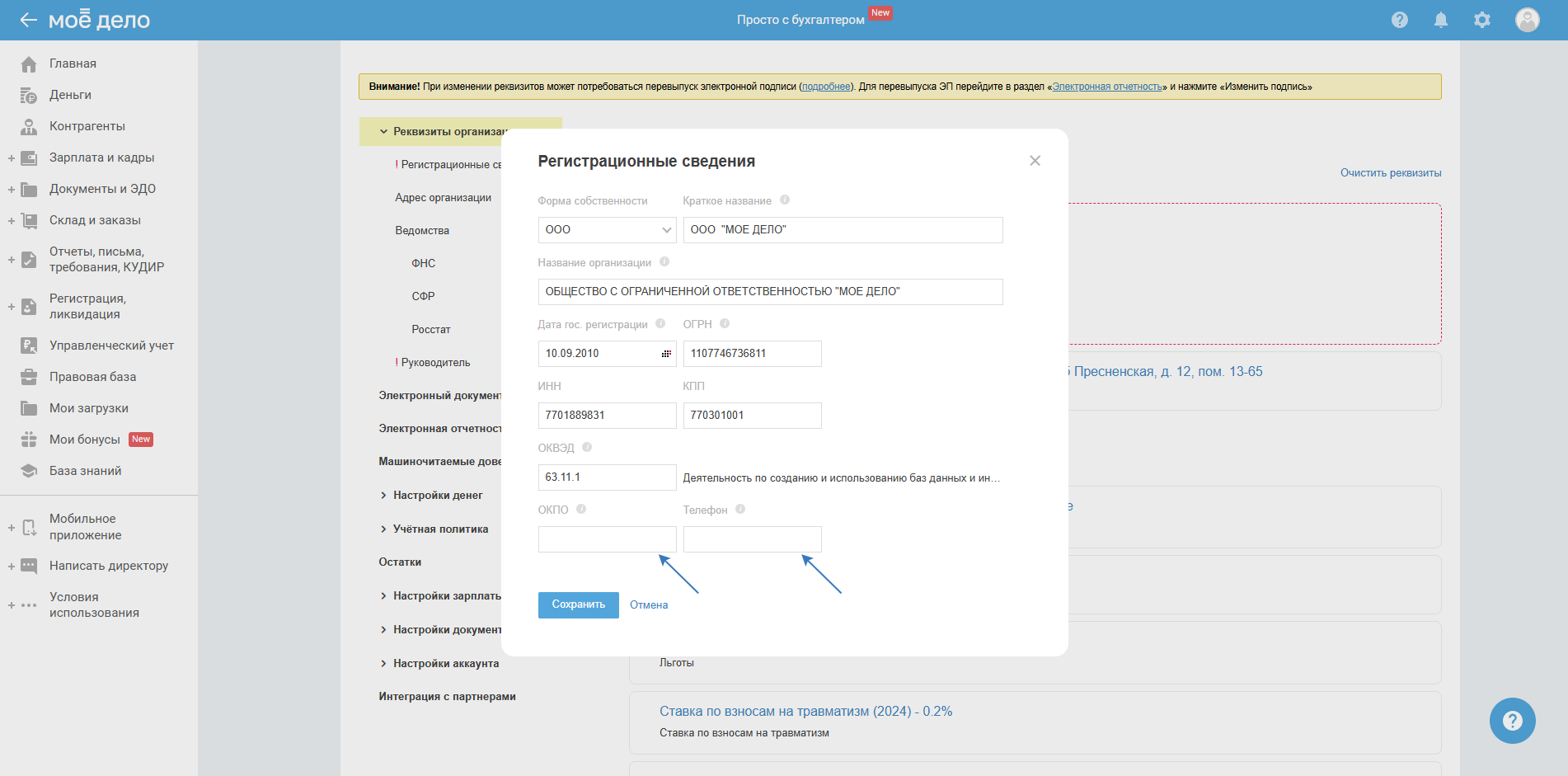This screenshot has width=1568, height=776.
Task: Open Интеграция с партнерами settings item
Action: point(447,696)
